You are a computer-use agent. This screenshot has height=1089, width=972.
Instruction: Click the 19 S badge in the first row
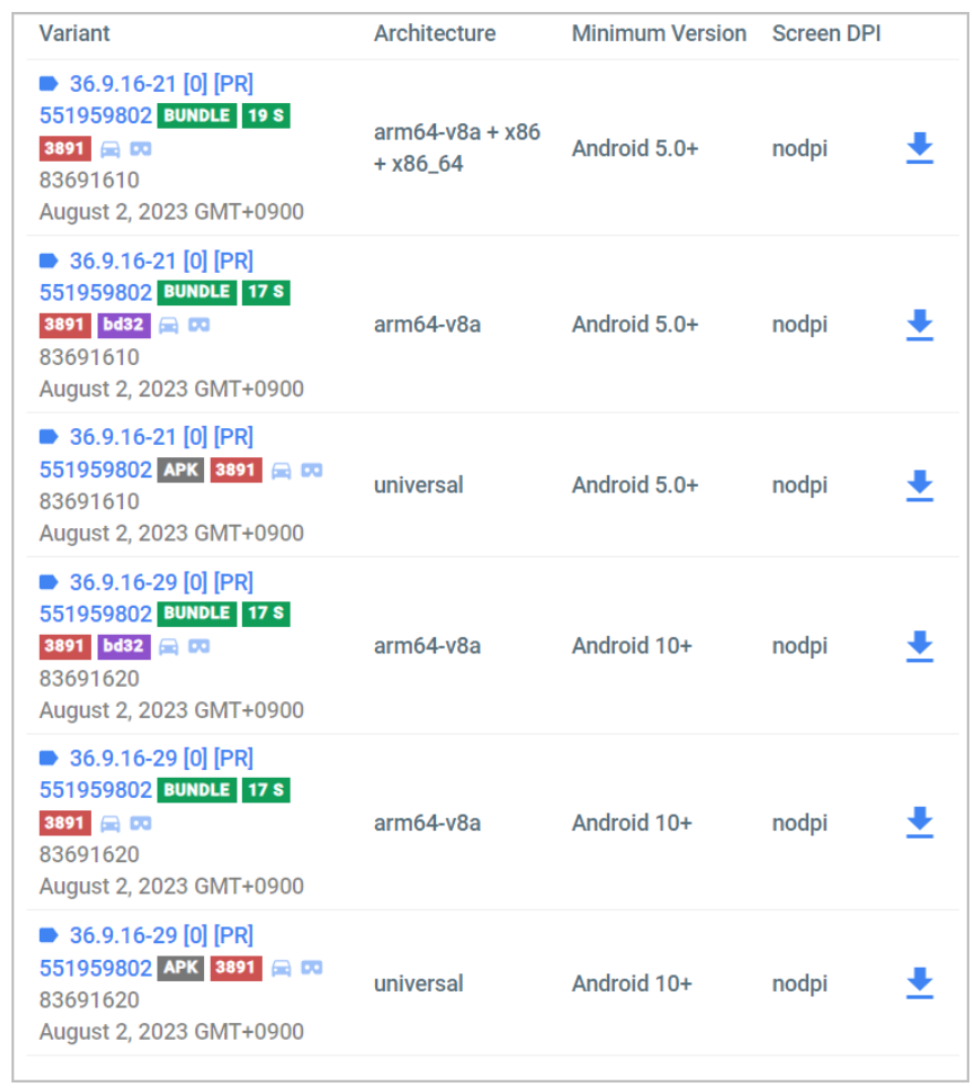pyautogui.click(x=266, y=115)
